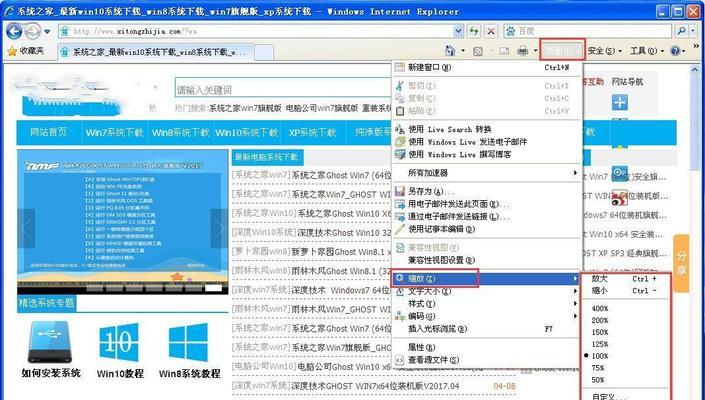The image size is (705, 400).
Task: Choose 使用 Windows Live 发送电子邮件
Action: (487, 142)
